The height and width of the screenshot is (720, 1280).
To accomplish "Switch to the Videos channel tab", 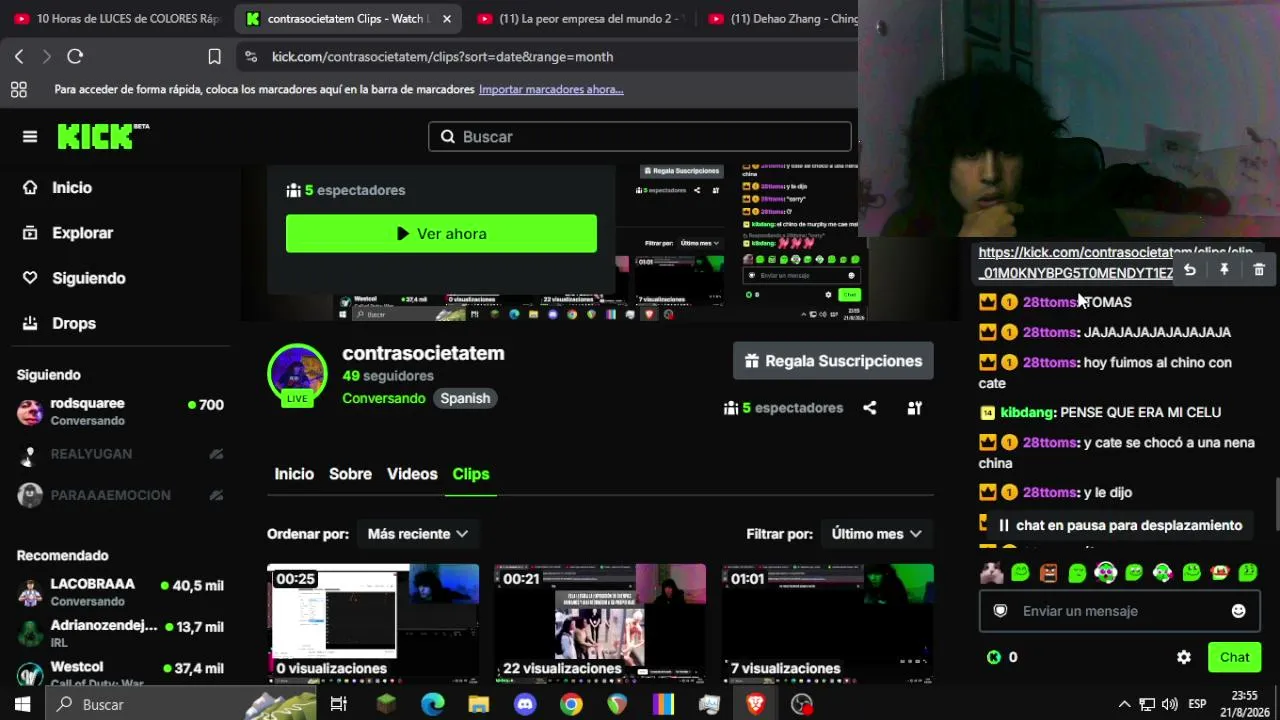I will pyautogui.click(x=412, y=474).
